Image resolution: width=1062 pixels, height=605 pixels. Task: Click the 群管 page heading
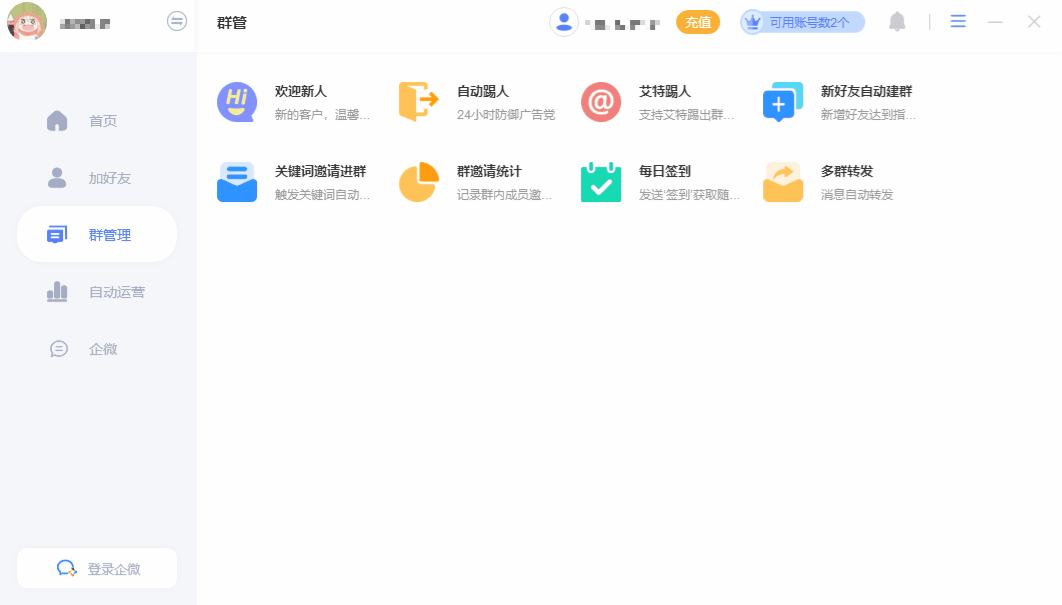click(x=232, y=22)
